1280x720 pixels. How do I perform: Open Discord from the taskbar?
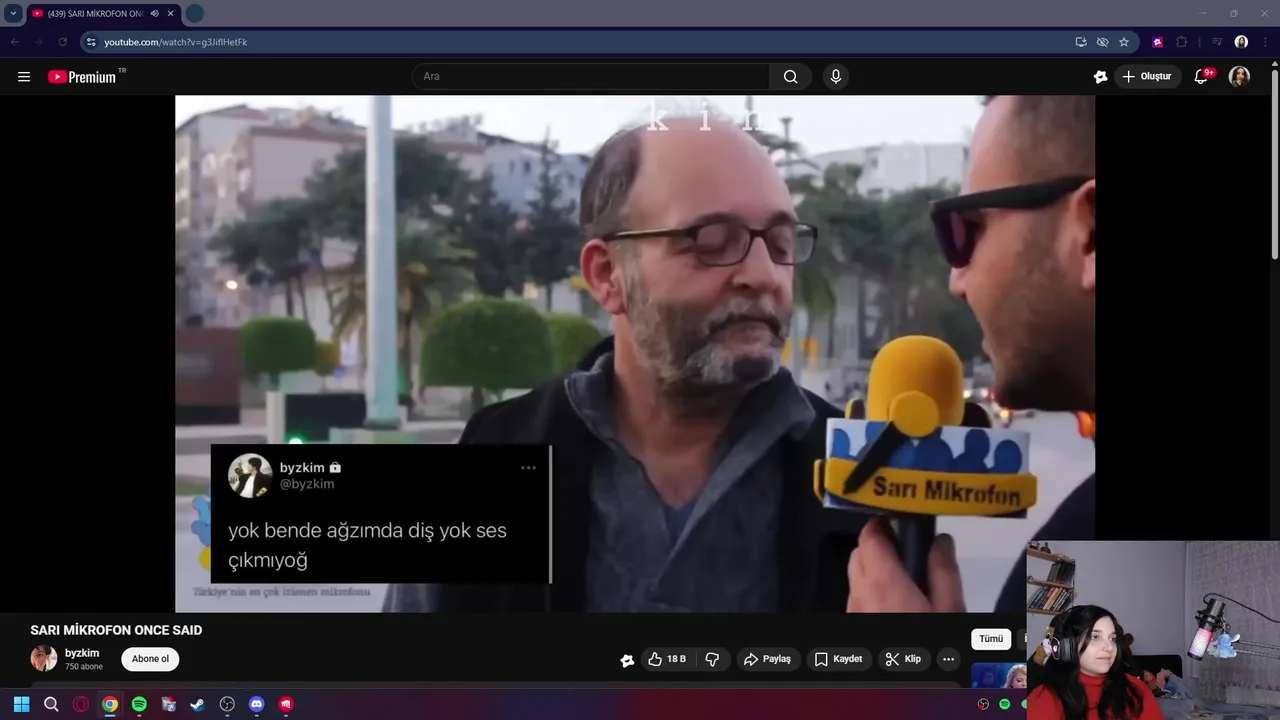point(256,704)
